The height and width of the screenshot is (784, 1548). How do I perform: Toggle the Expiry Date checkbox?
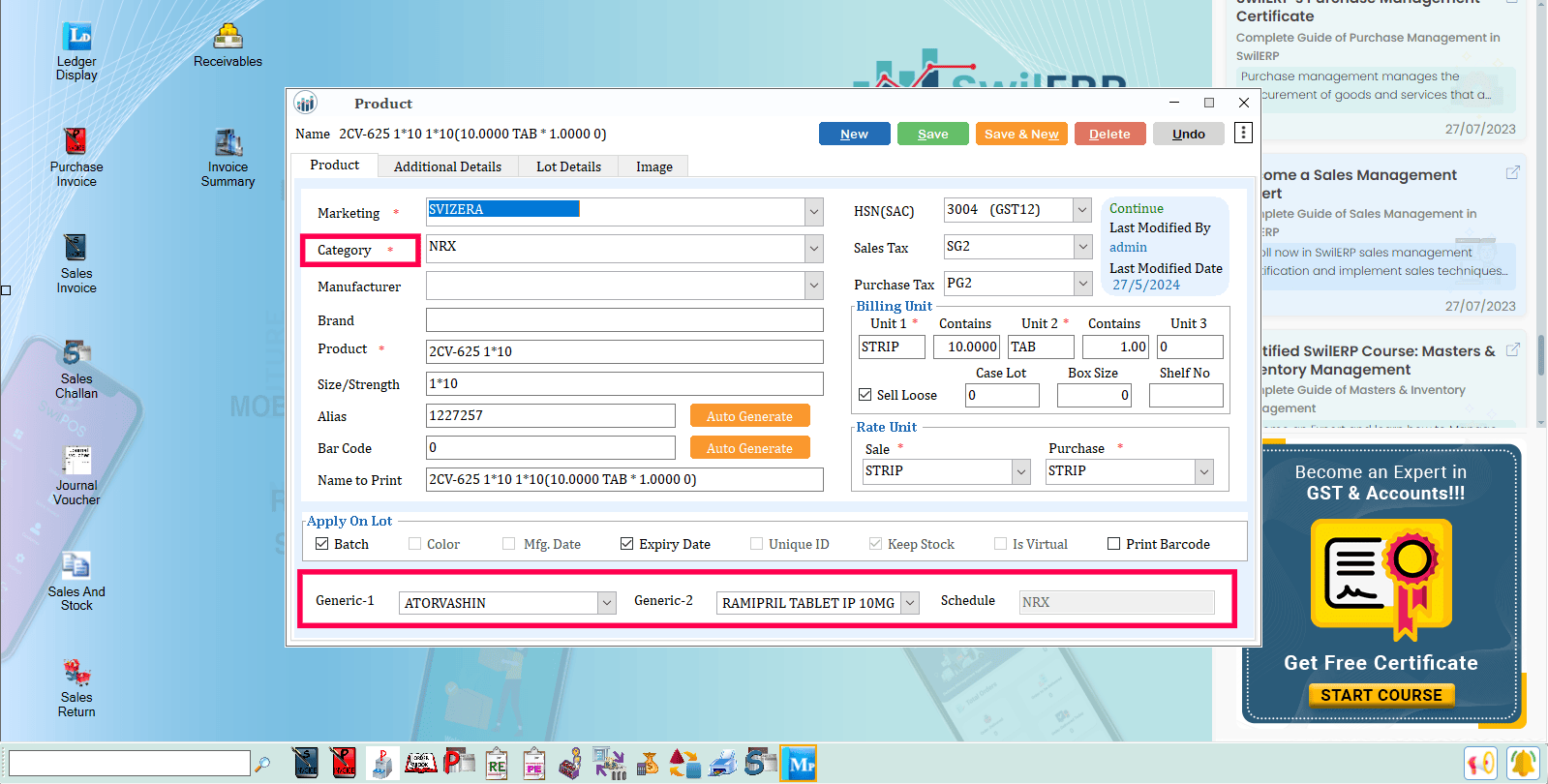pos(627,544)
